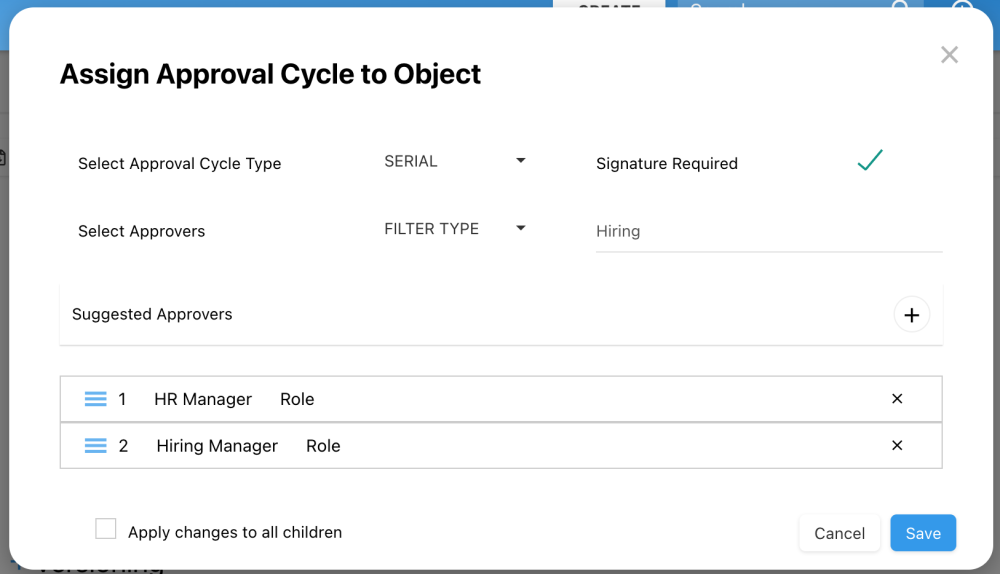Remove HR Manager approver with X icon
1000x574 pixels.
pos(897,399)
